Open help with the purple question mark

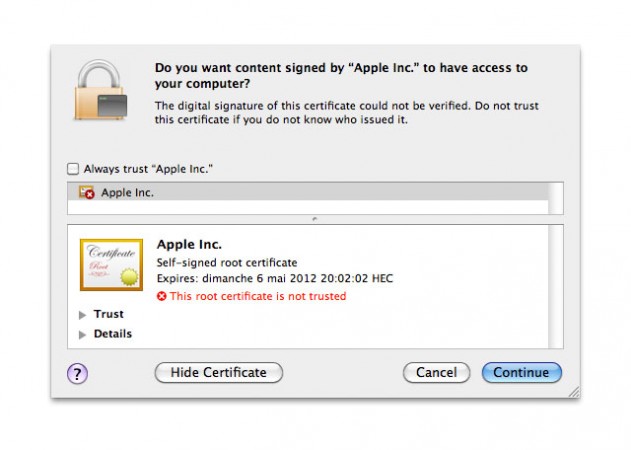coord(78,373)
